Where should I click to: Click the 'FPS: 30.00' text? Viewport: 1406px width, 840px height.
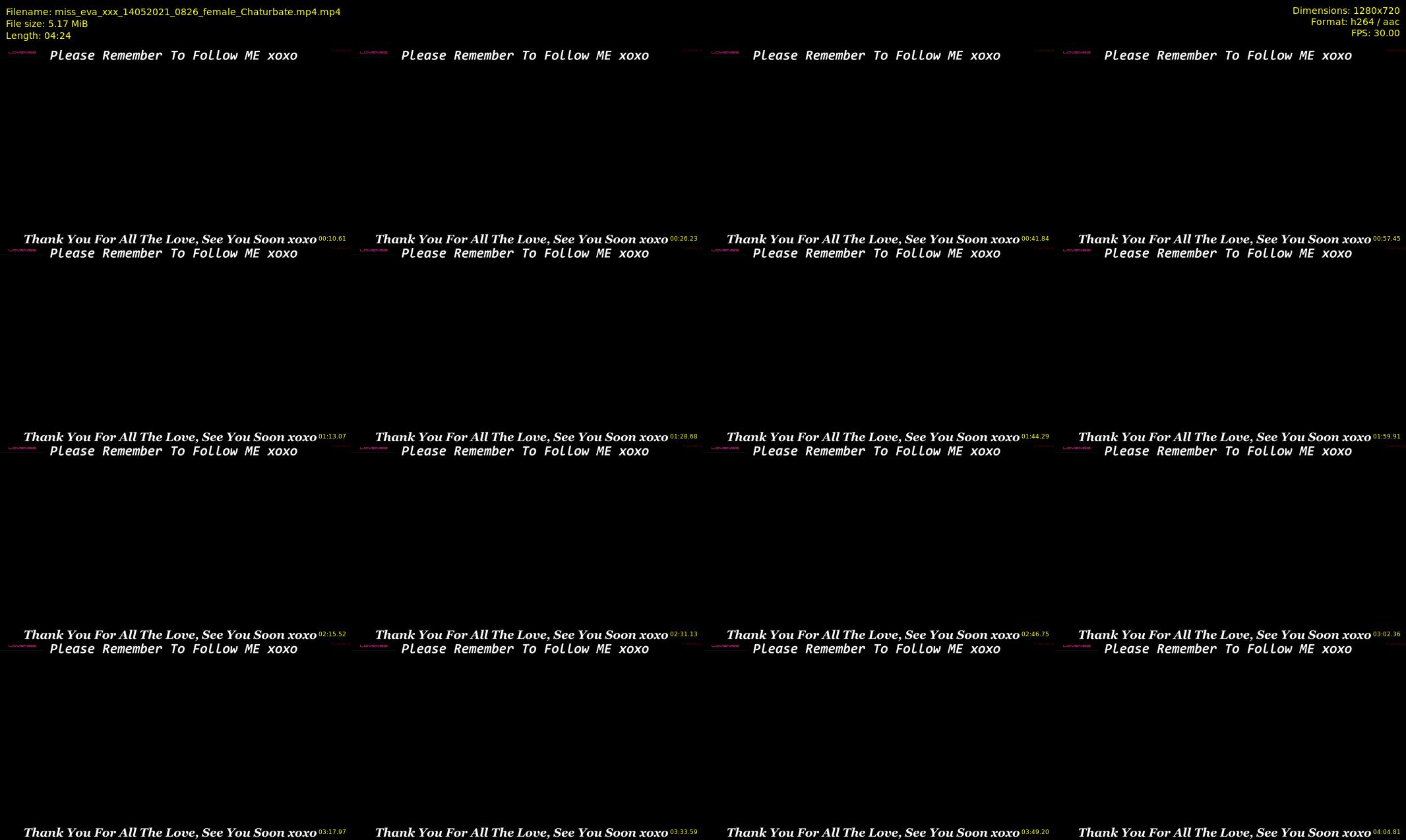(x=1375, y=33)
